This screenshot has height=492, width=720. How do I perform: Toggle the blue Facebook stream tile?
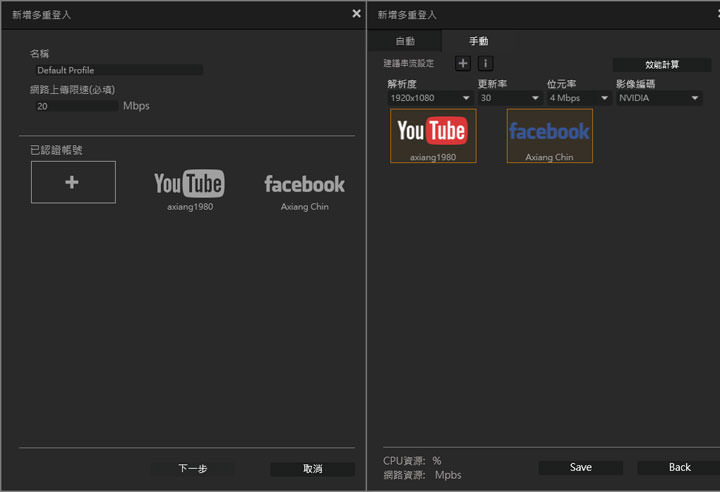click(x=549, y=135)
